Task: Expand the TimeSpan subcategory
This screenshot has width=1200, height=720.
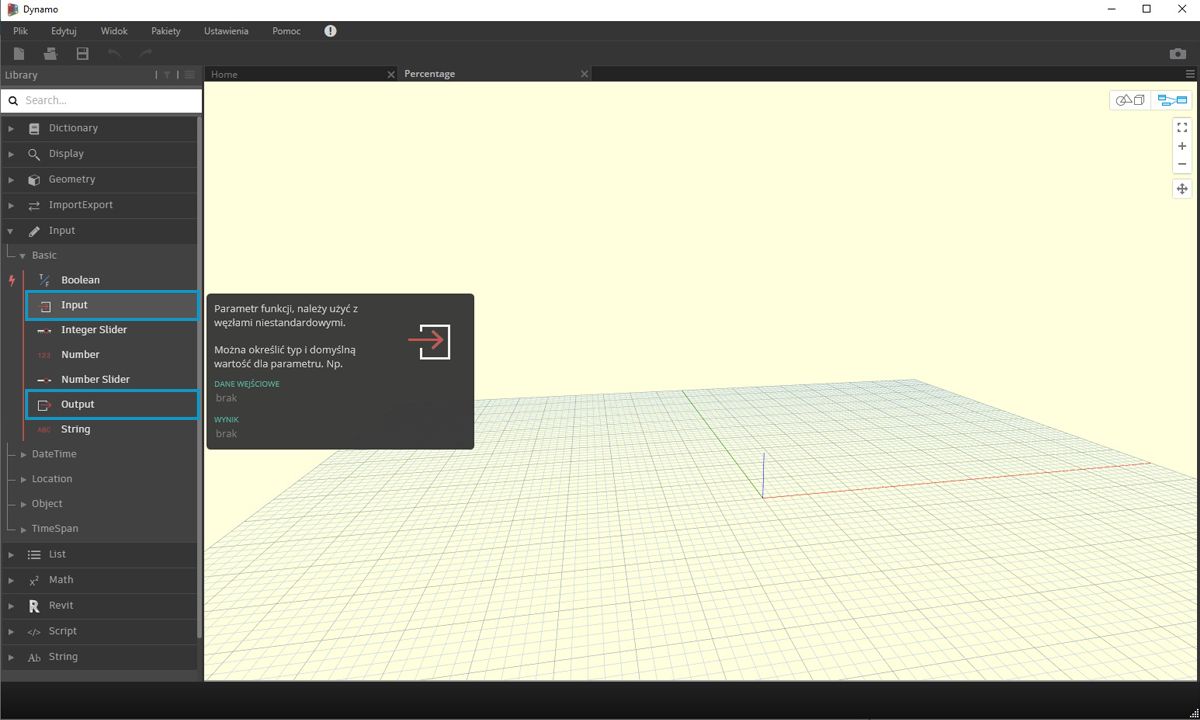Action: point(24,529)
